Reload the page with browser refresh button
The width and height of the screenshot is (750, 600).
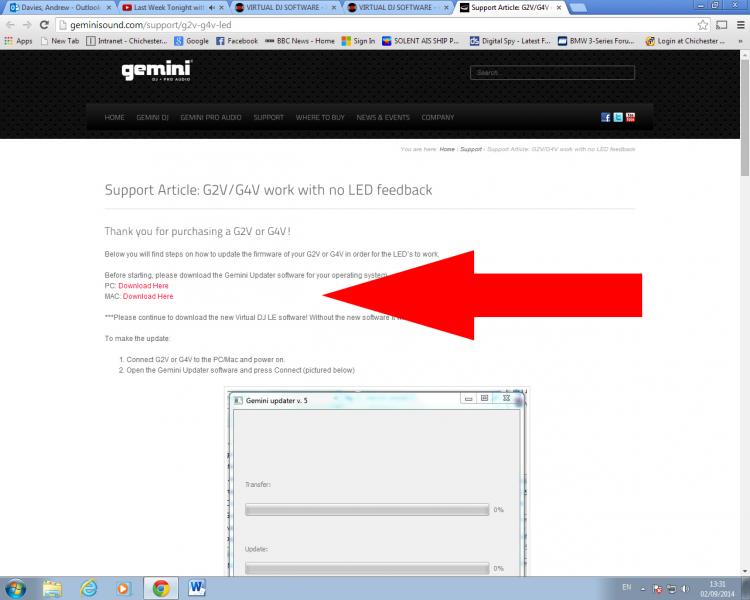tap(44, 24)
